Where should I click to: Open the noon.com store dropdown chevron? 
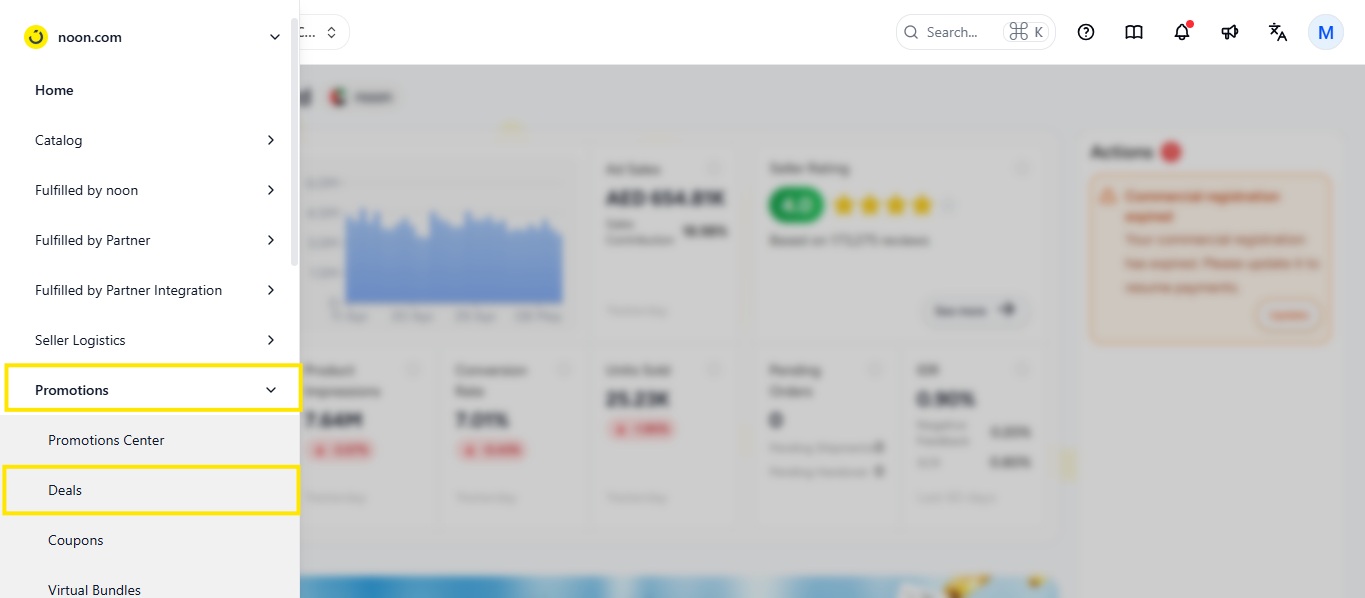[275, 37]
